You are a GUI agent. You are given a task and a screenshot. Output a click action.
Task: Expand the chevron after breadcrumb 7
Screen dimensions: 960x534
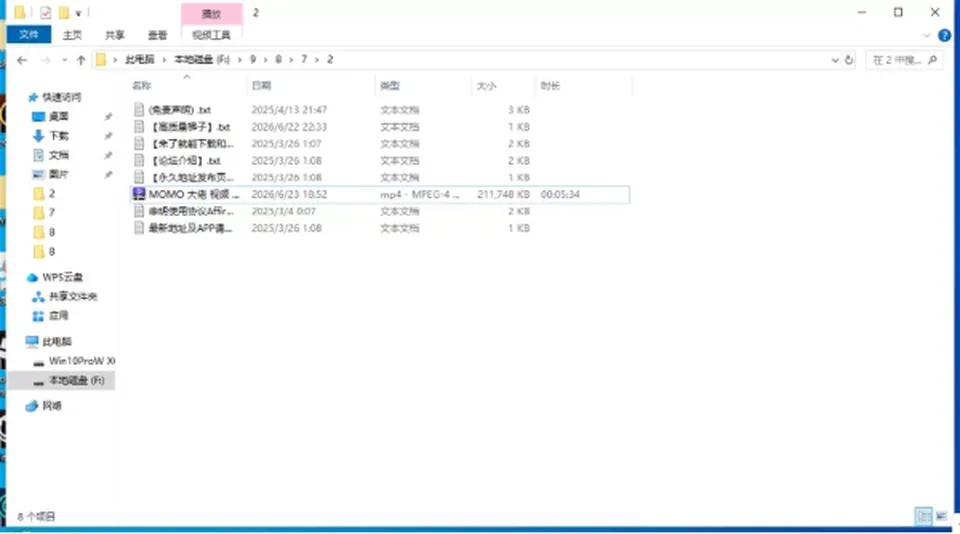point(317,59)
